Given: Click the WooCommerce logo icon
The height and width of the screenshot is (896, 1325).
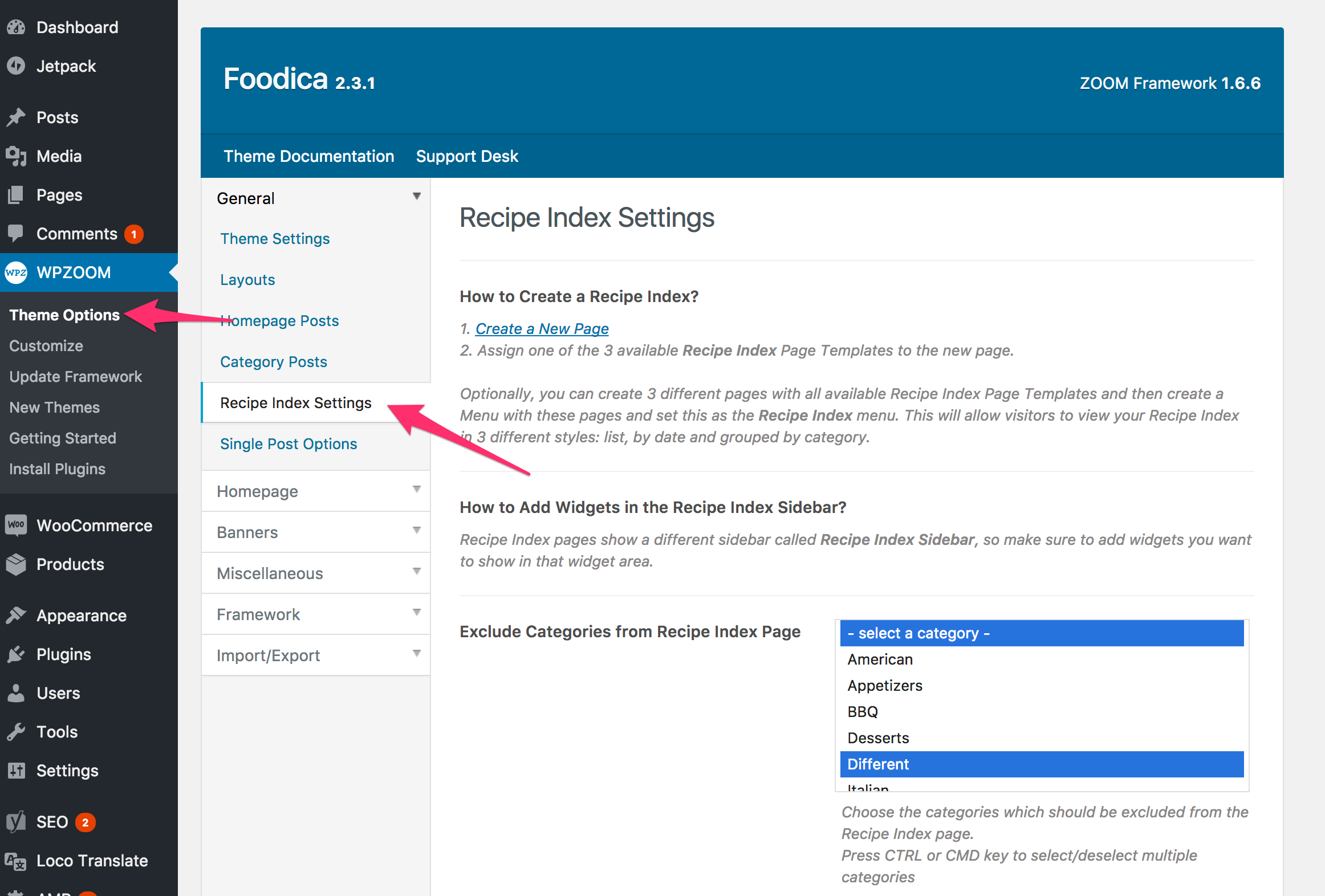Looking at the screenshot, I should coord(17,525).
